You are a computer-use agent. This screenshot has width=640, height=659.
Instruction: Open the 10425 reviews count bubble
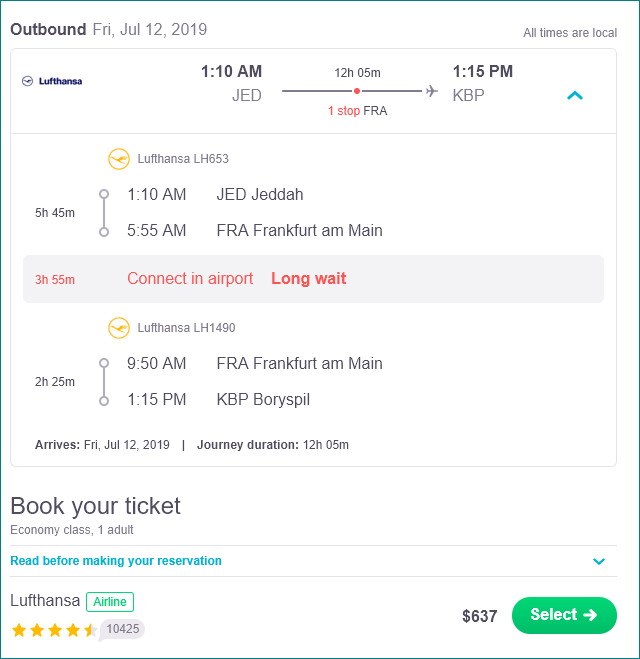(122, 629)
